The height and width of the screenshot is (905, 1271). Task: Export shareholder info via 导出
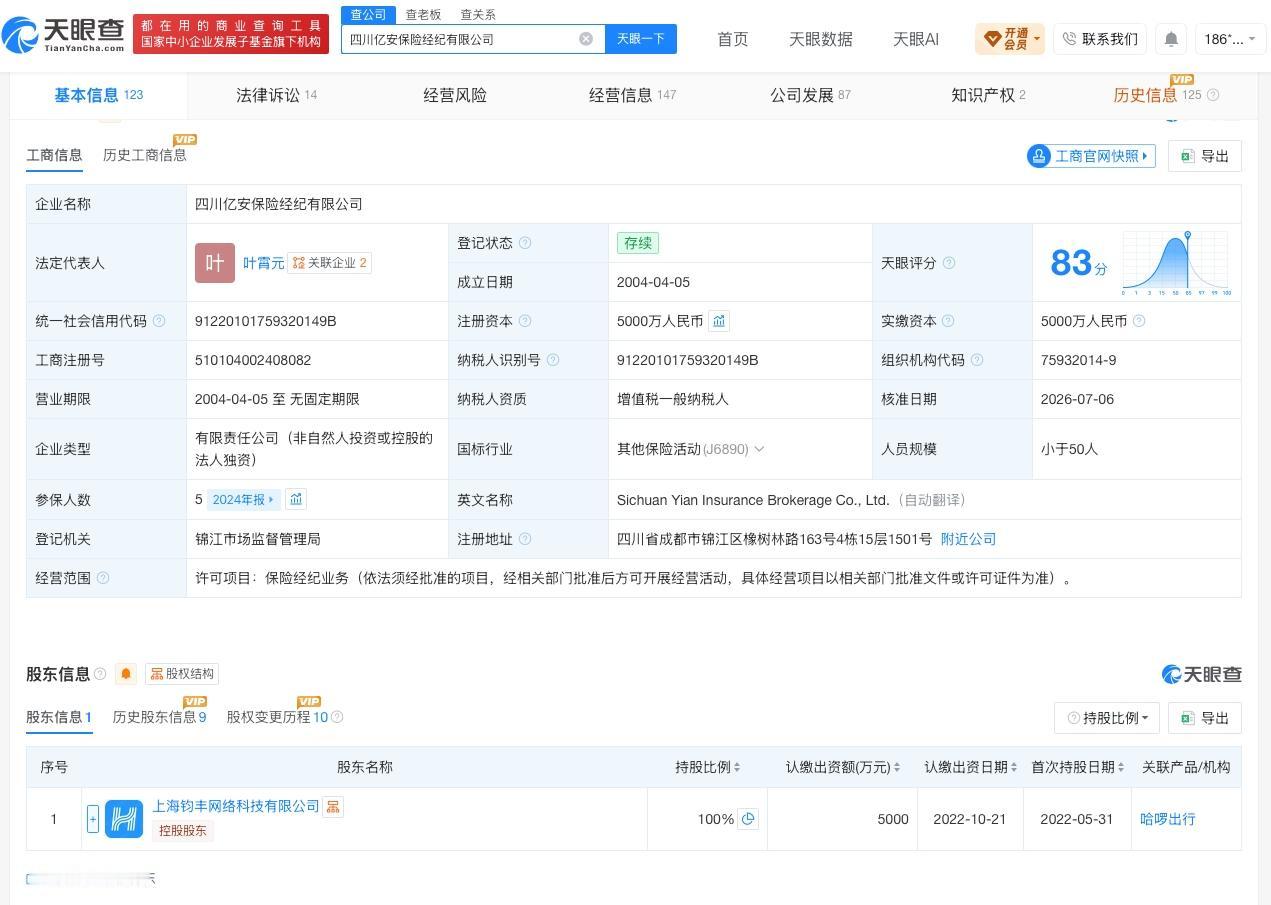[1204, 718]
